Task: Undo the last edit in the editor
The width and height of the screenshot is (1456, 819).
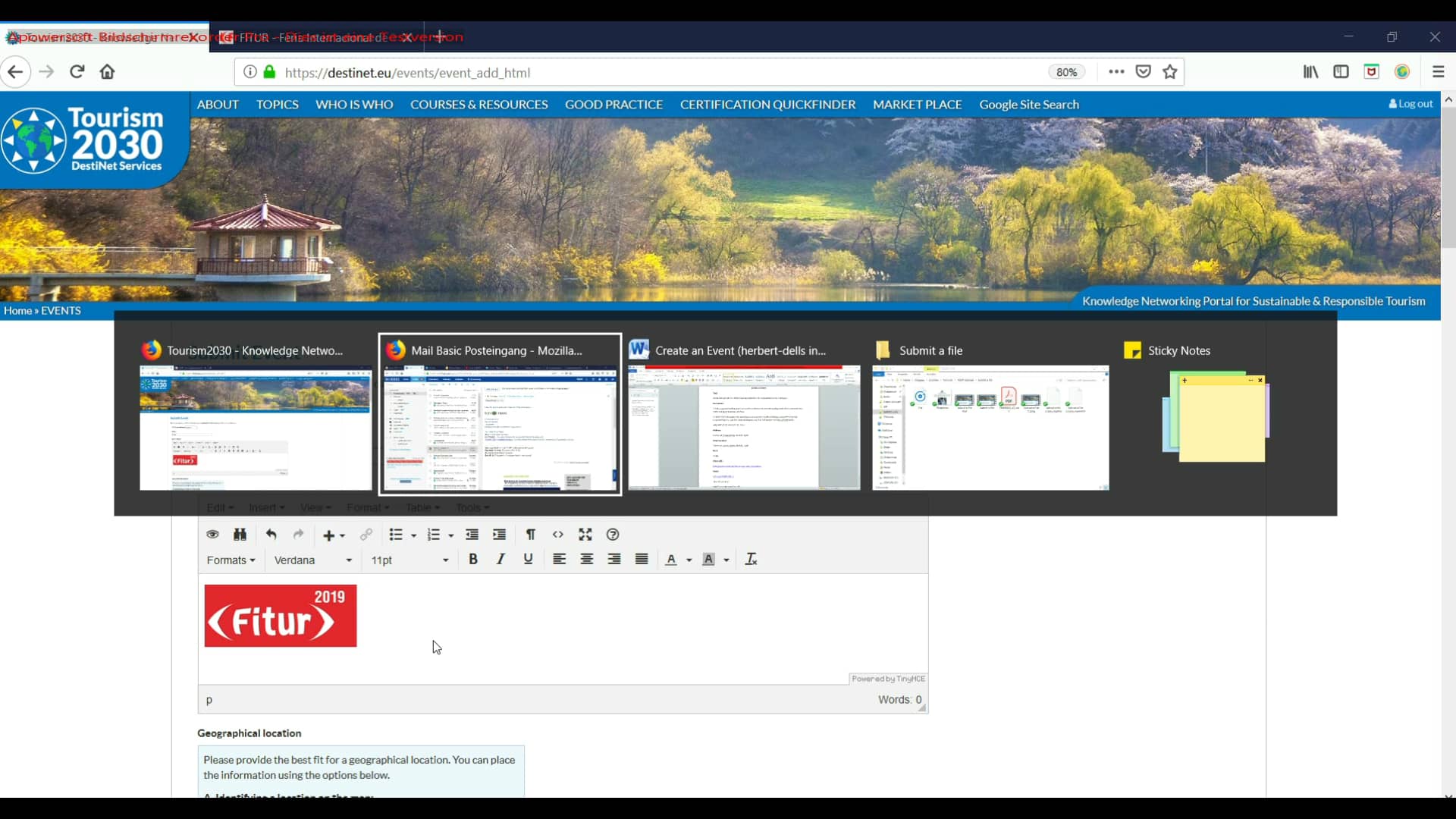Action: (x=271, y=535)
